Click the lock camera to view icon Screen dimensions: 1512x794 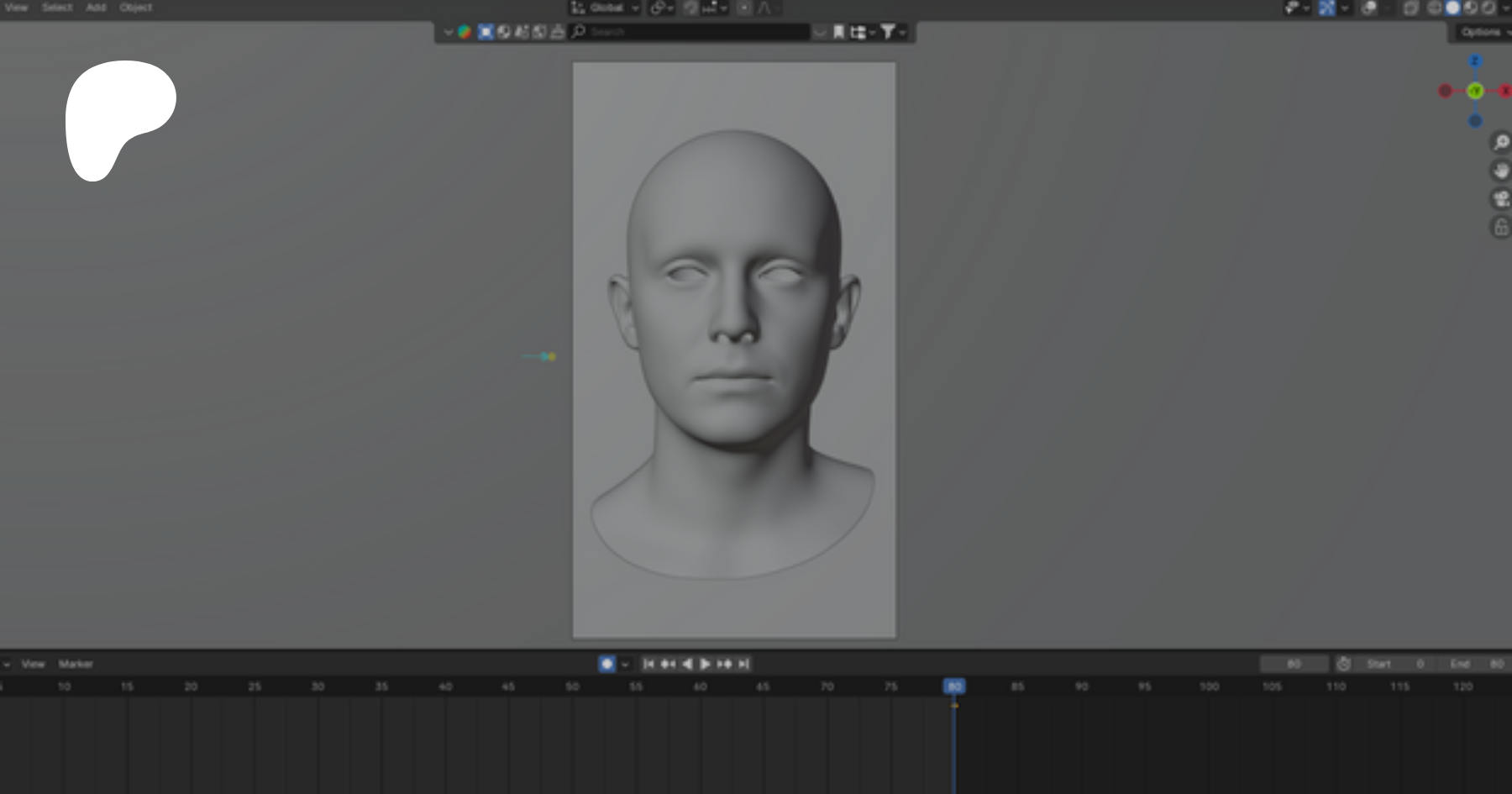1500,227
